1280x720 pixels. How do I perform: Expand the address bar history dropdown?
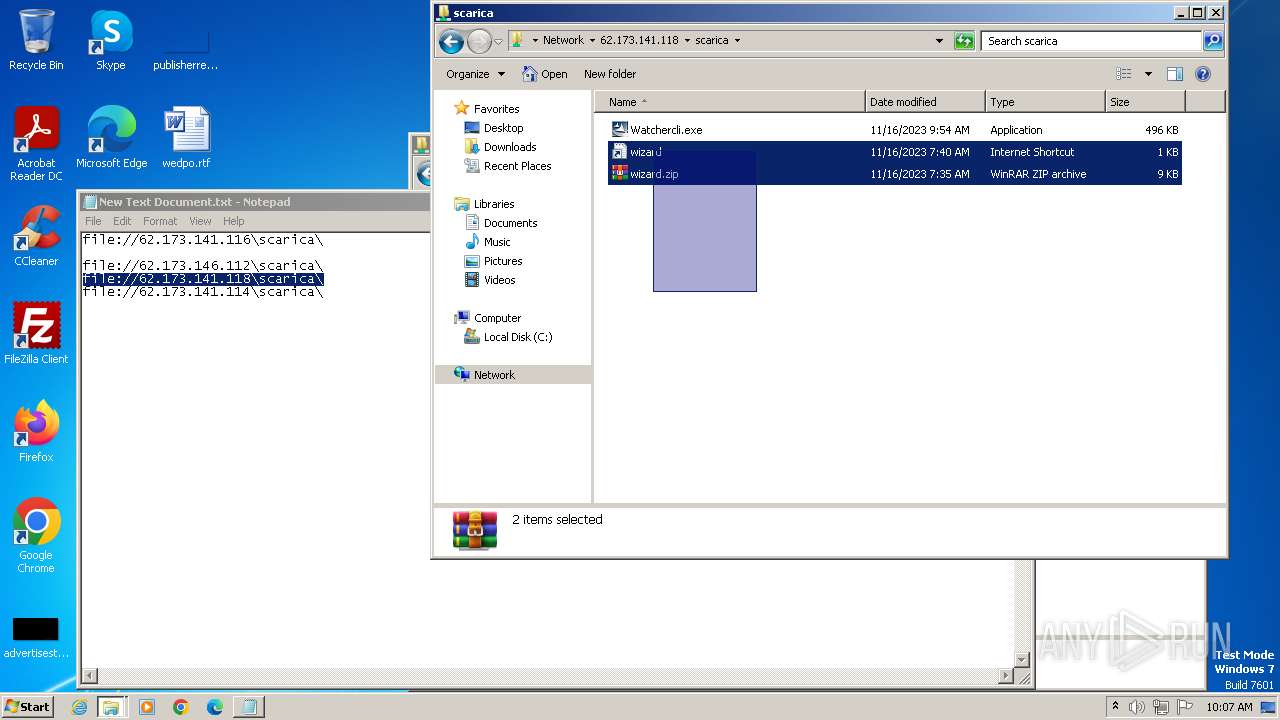coord(939,41)
